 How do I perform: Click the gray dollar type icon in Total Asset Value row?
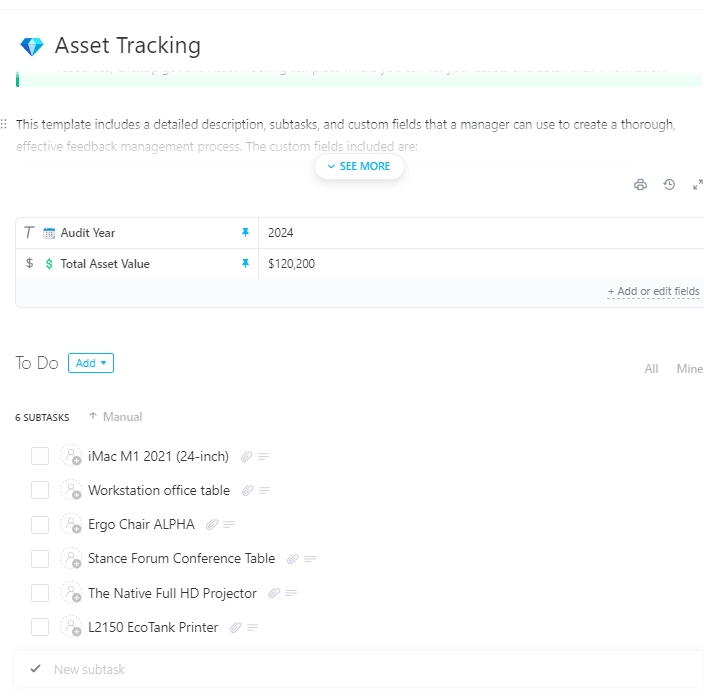29,263
